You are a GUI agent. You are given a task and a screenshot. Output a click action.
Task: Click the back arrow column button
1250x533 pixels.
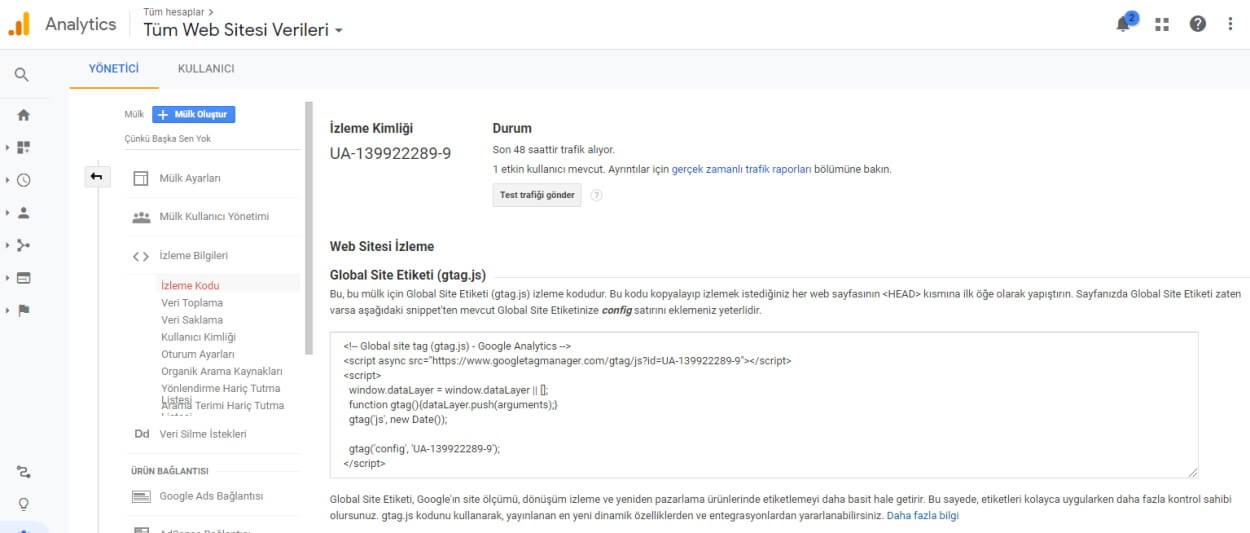[97, 177]
